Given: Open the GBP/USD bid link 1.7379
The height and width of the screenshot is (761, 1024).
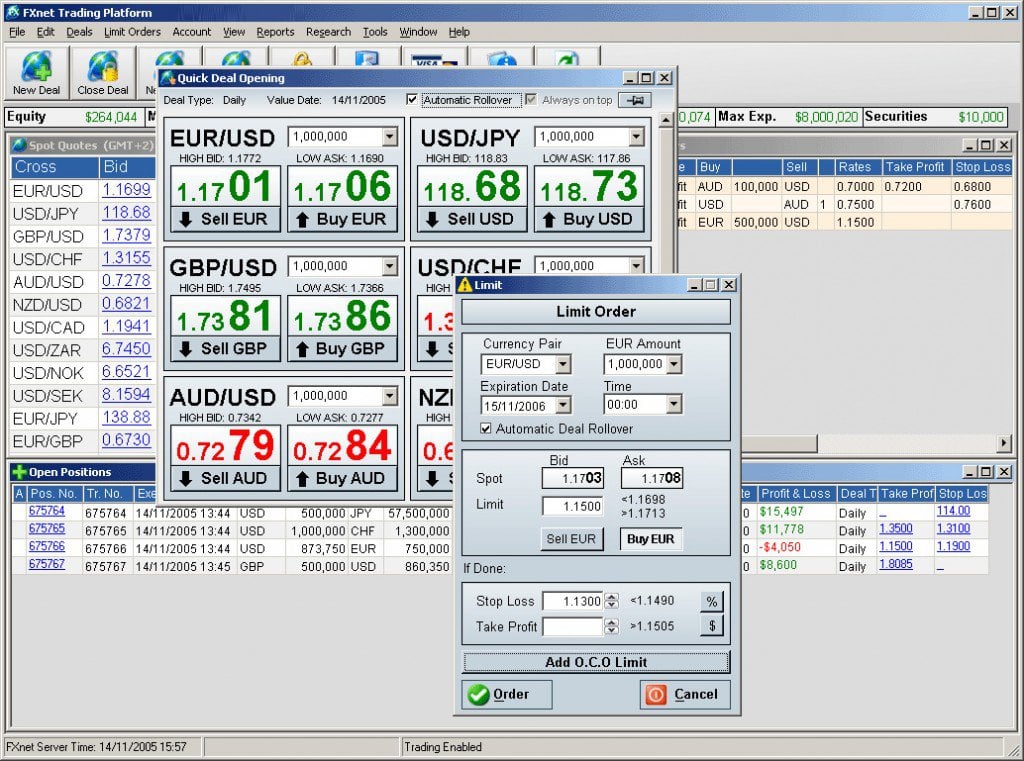Looking at the screenshot, I should (126, 235).
